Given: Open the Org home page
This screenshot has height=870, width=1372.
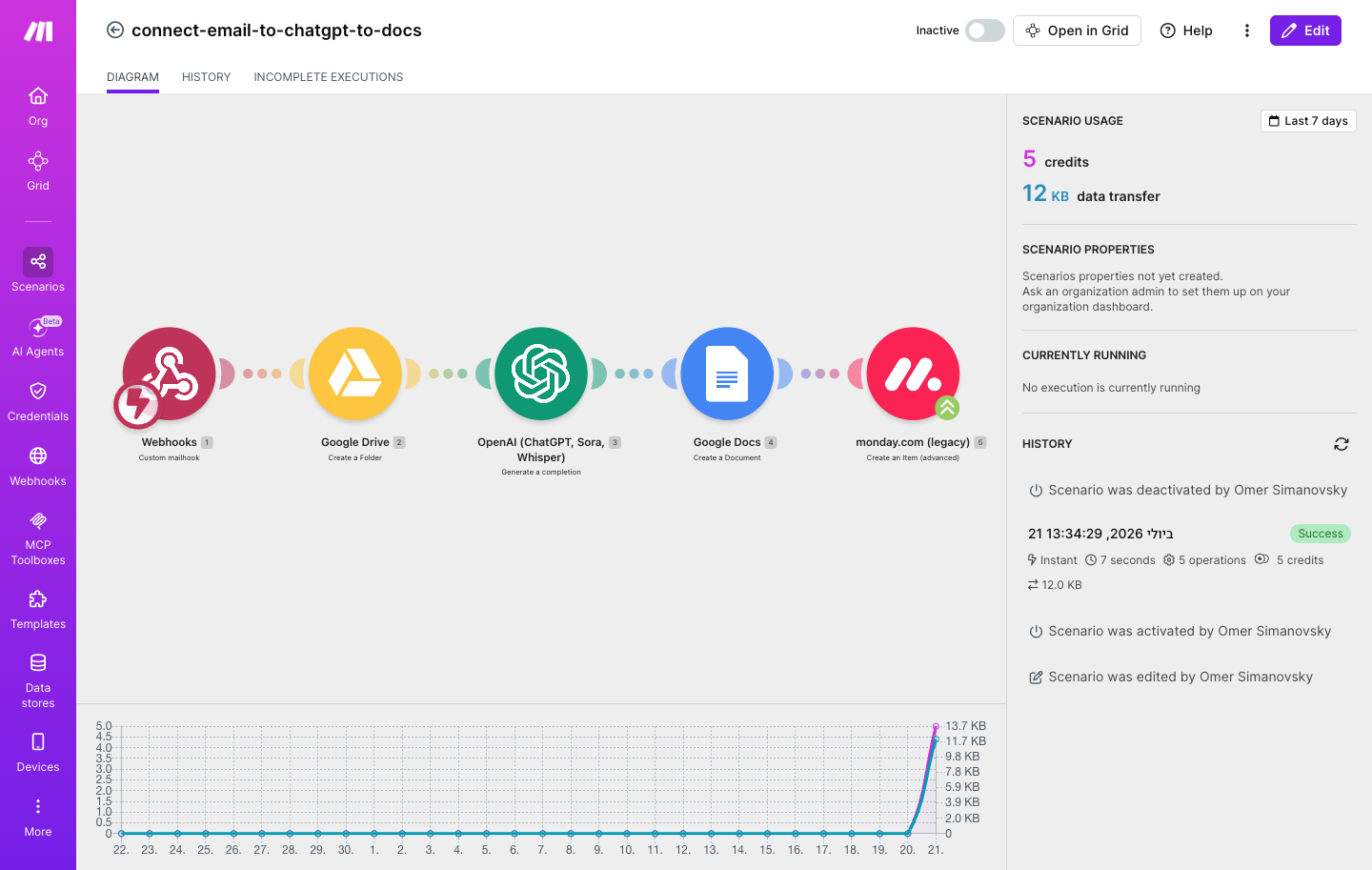Looking at the screenshot, I should pos(38,107).
